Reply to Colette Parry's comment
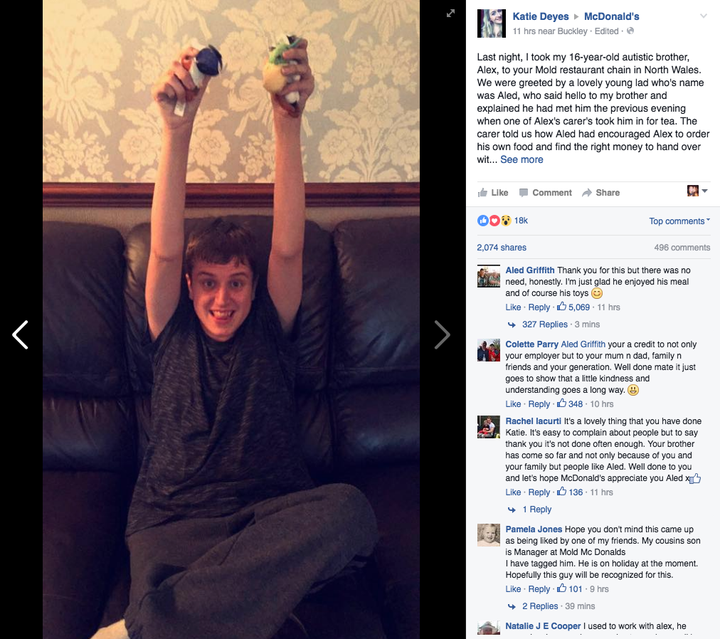This screenshot has width=720, height=639. pyautogui.click(x=539, y=404)
